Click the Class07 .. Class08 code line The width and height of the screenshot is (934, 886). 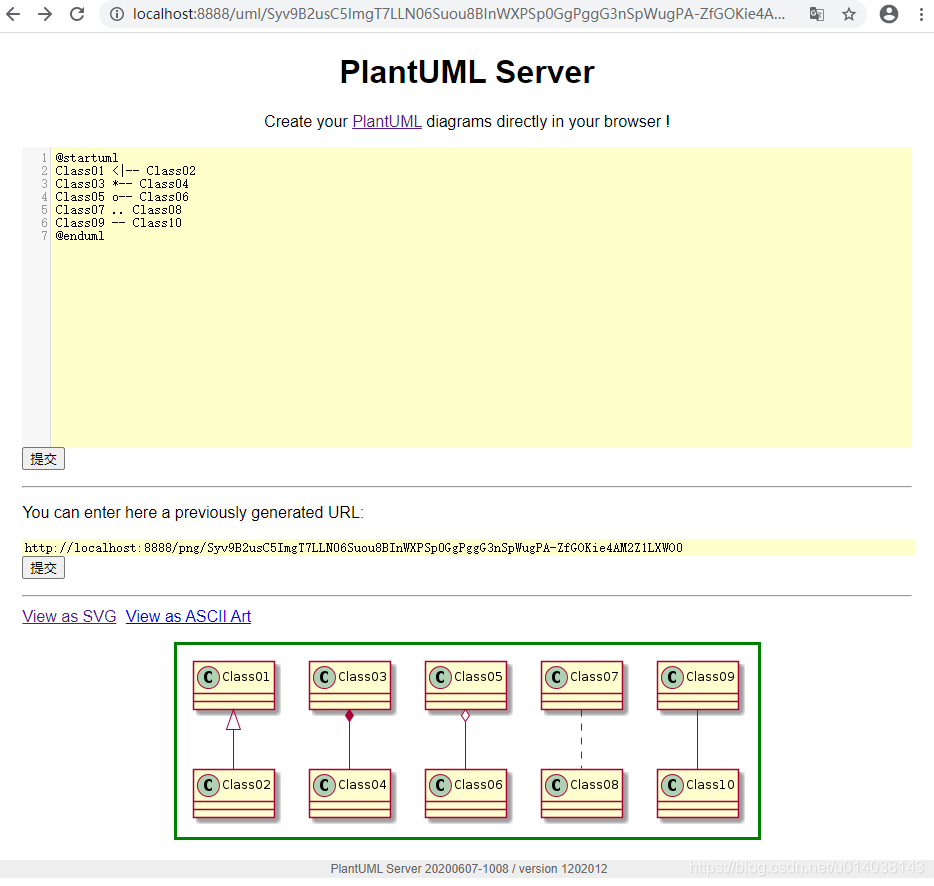coord(119,210)
